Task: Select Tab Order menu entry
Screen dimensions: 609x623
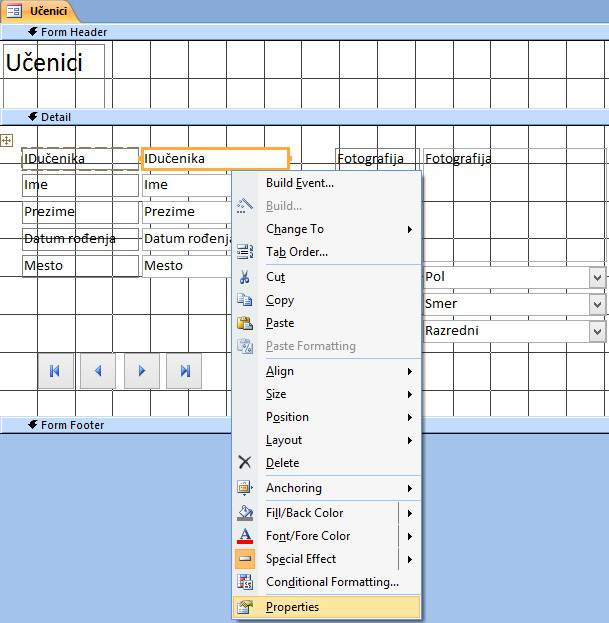Action: pyautogui.click(x=326, y=252)
